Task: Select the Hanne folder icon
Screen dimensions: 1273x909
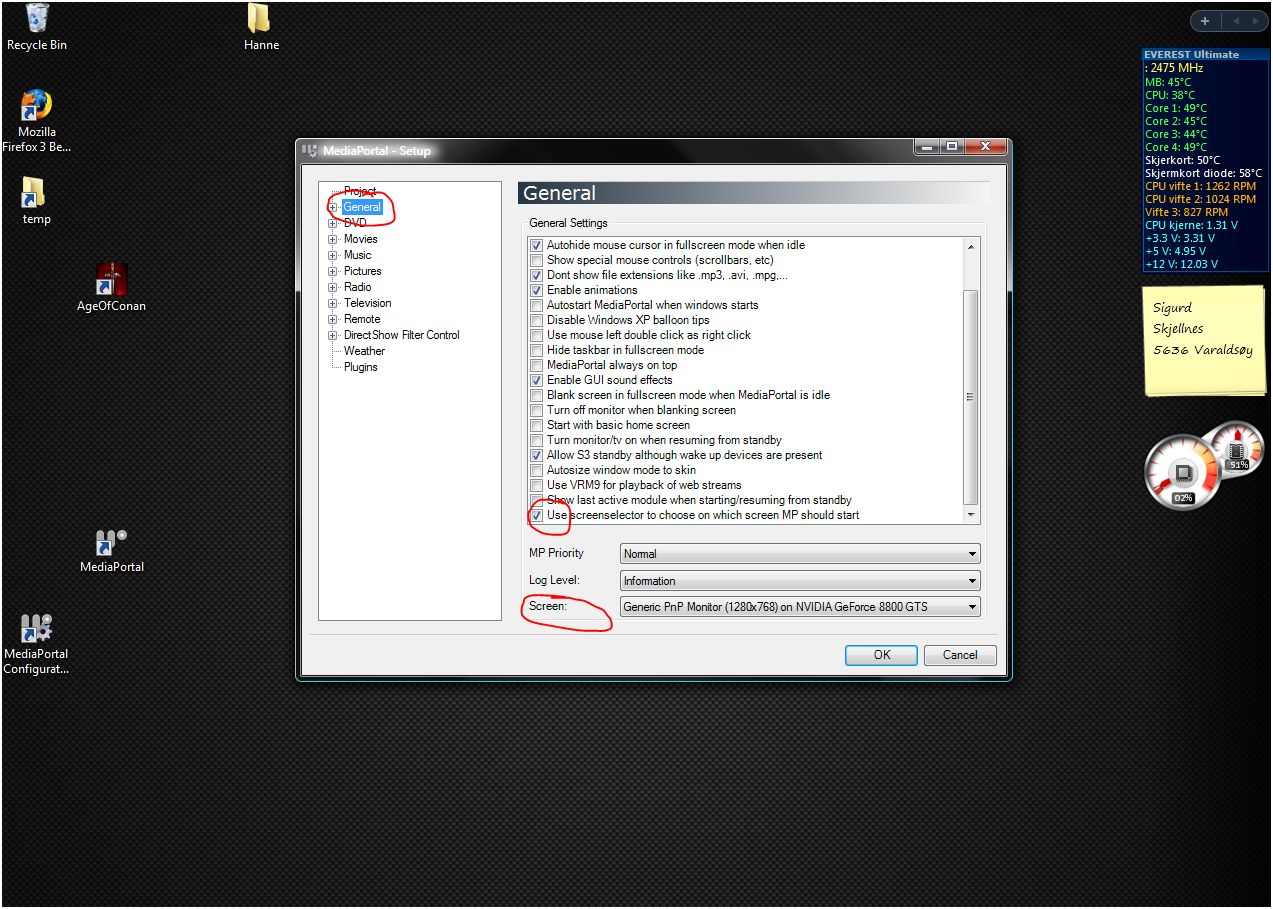Action: 260,27
